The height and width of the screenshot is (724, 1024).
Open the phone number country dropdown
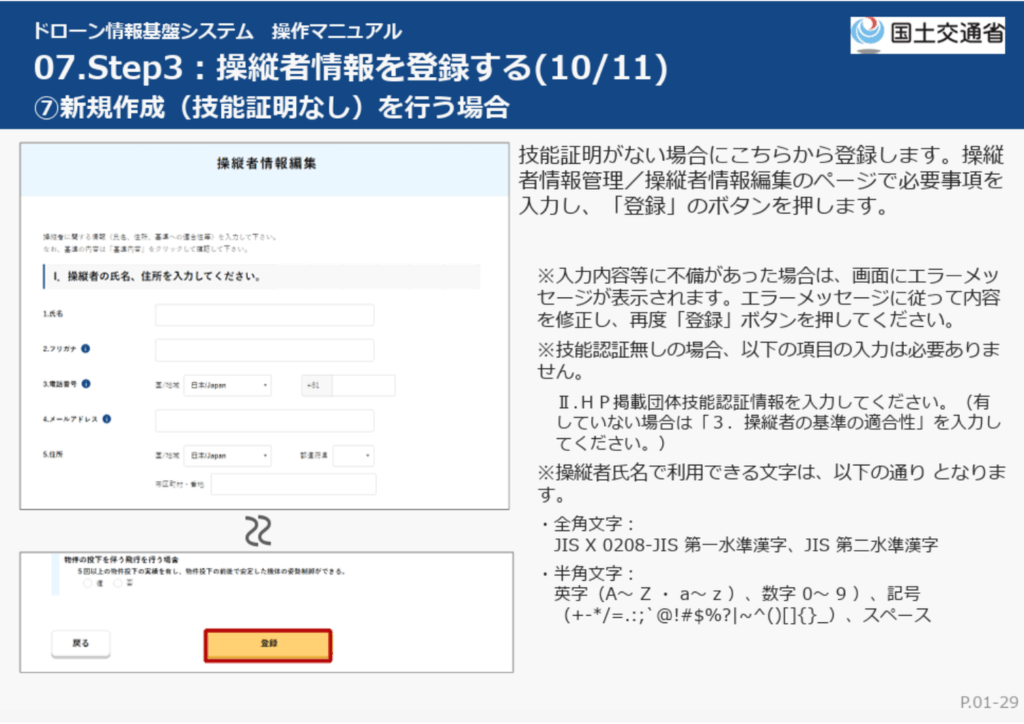(x=229, y=385)
